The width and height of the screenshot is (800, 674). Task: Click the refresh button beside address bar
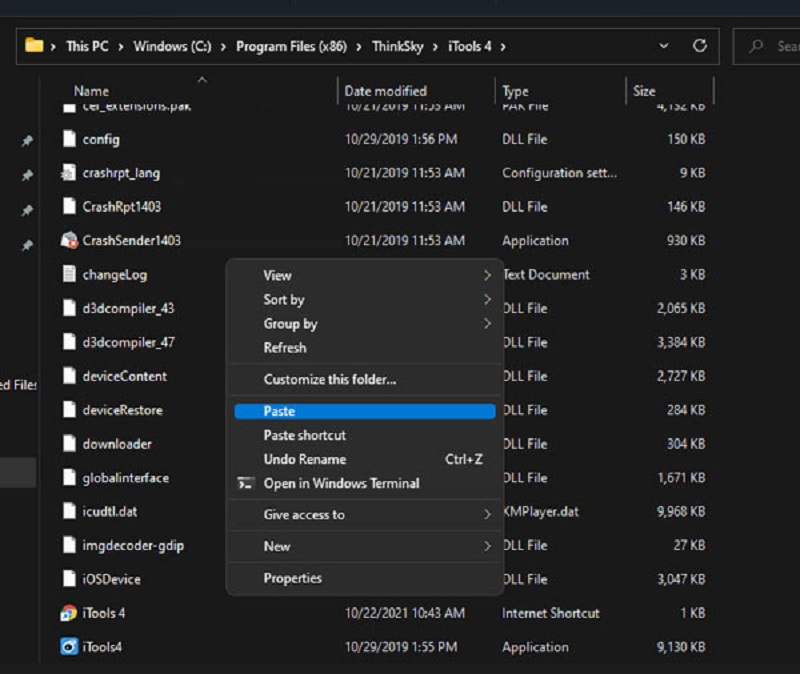click(700, 46)
